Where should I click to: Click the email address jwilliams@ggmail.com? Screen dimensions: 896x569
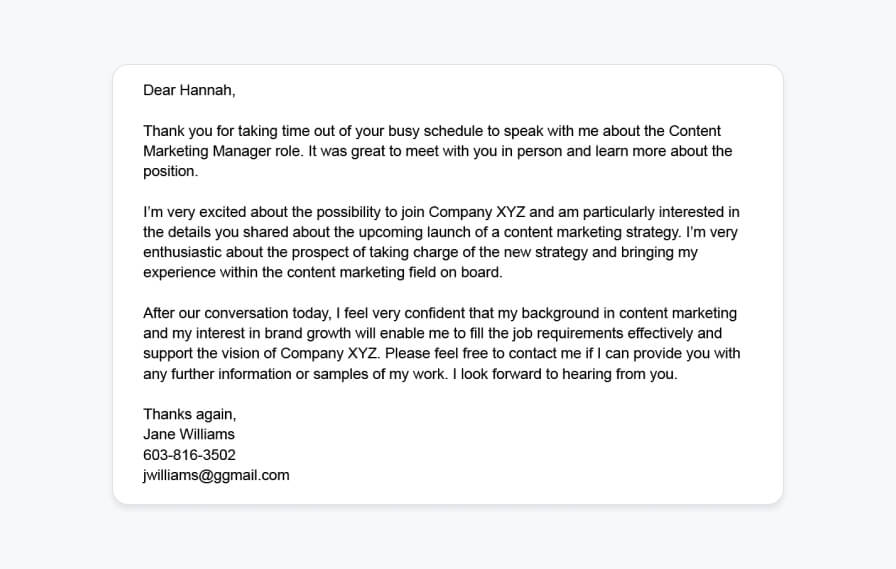[216, 475]
